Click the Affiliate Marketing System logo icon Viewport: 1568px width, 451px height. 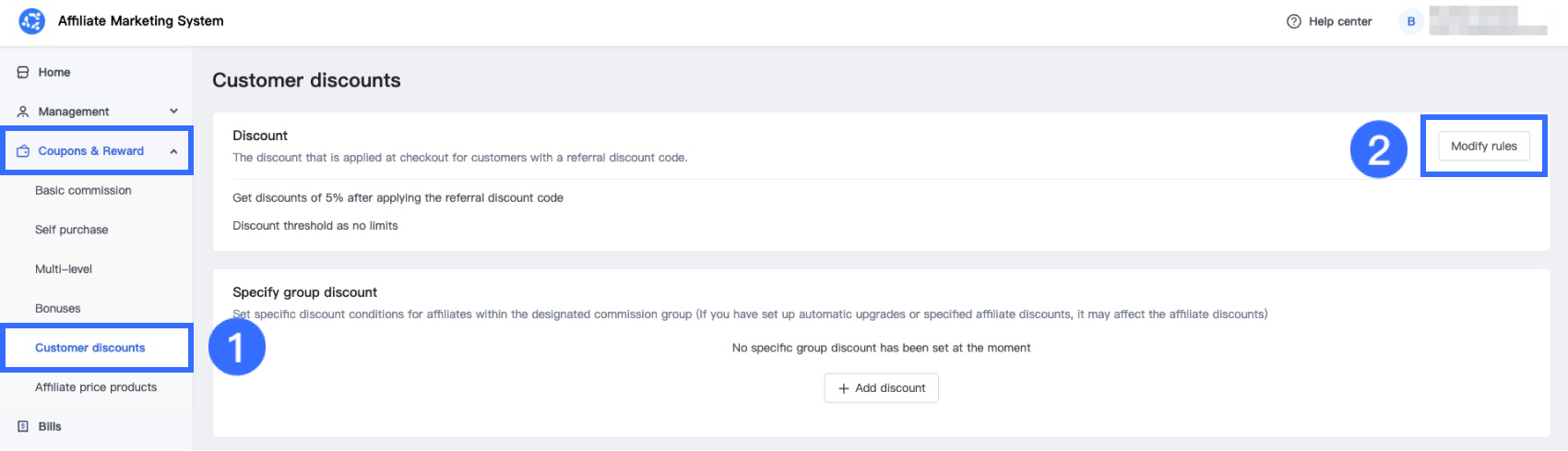pos(31,21)
